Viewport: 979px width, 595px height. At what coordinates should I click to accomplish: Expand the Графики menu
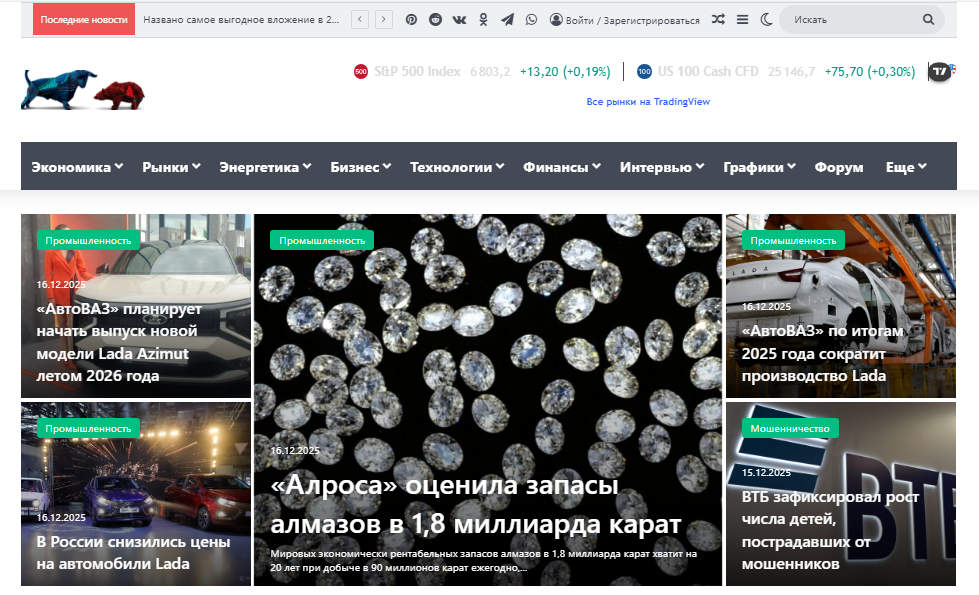click(x=759, y=167)
